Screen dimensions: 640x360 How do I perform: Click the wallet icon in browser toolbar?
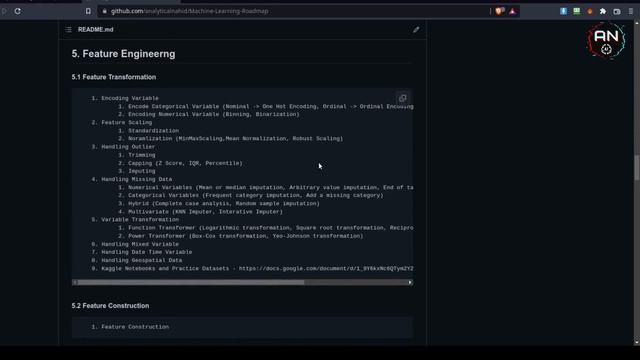coord(617,11)
